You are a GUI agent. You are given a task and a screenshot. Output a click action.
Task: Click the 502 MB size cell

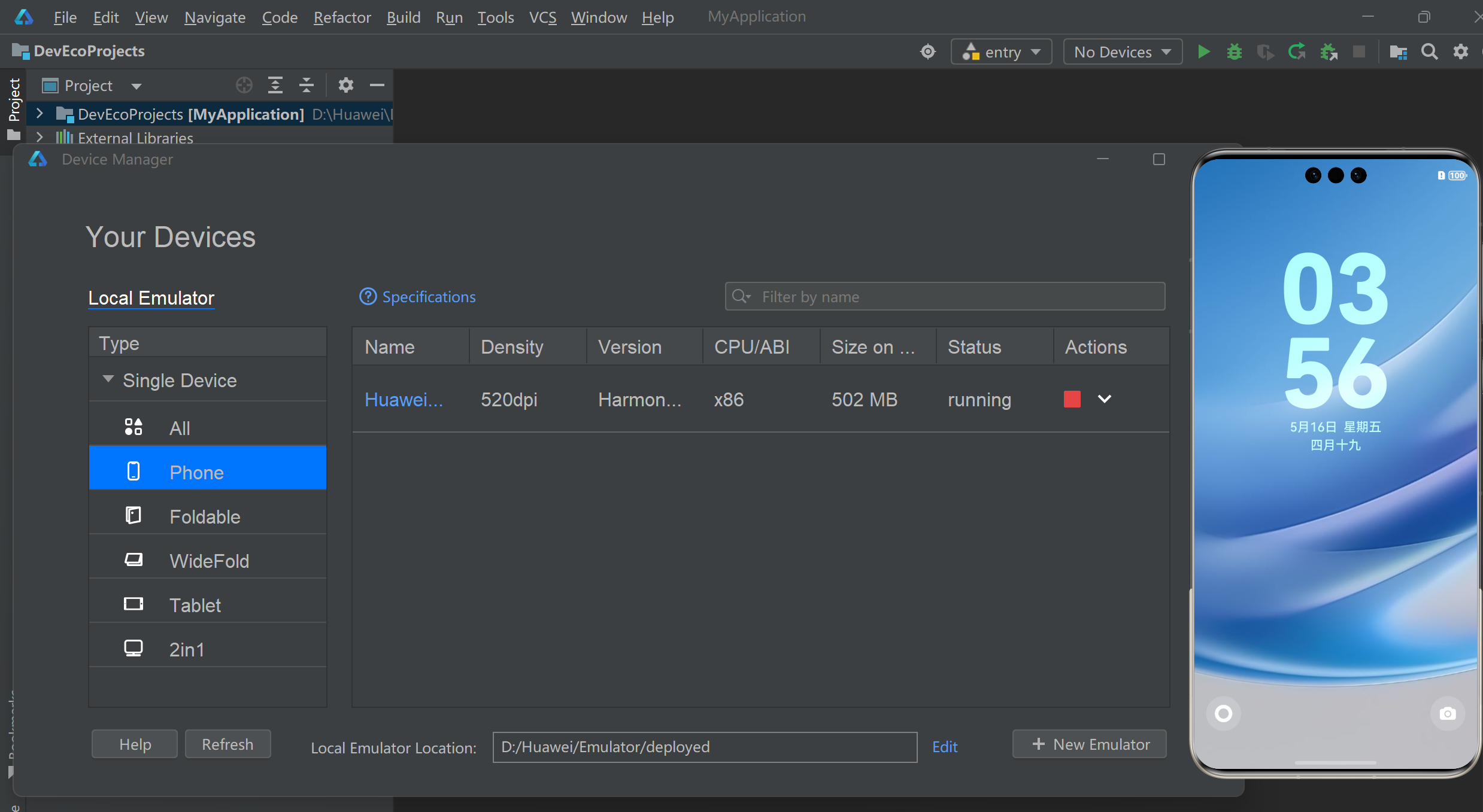[865, 400]
